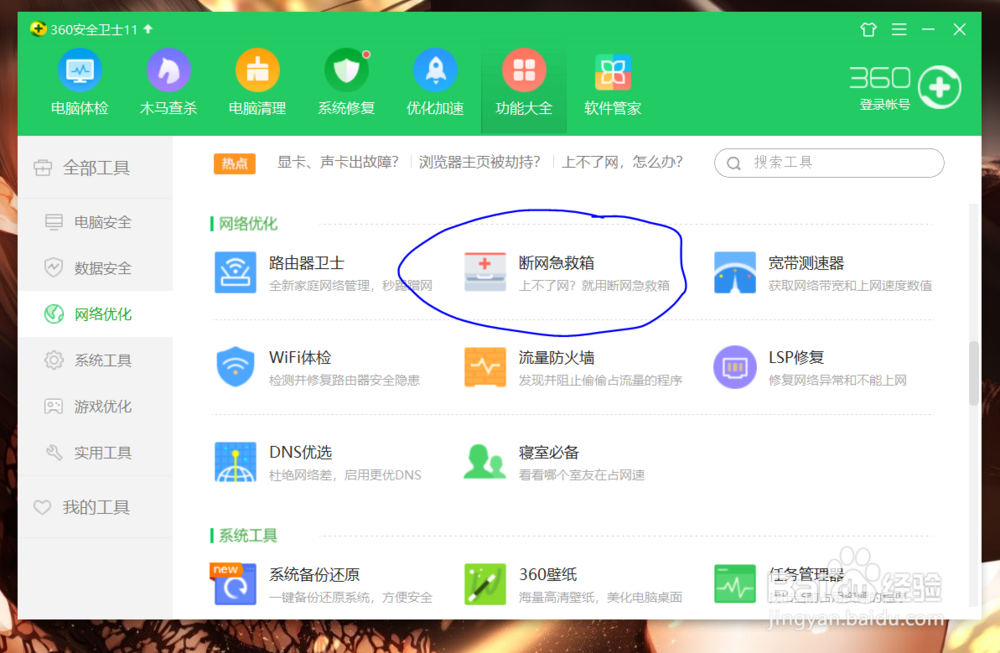This screenshot has width=1000, height=653.
Task: Select 系统工具 sidebar category
Action: [96, 360]
